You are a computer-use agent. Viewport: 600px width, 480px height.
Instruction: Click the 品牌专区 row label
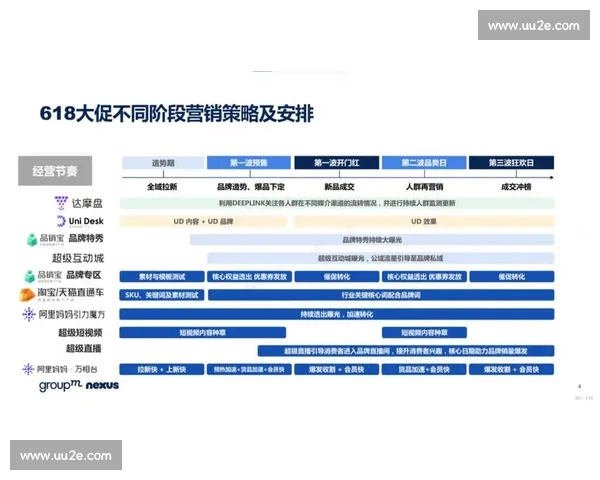tap(84, 275)
